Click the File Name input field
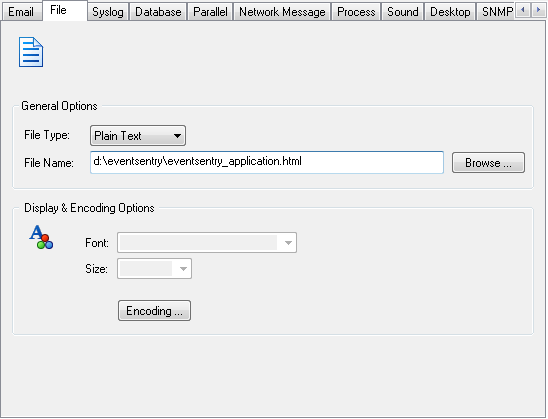 click(267, 162)
